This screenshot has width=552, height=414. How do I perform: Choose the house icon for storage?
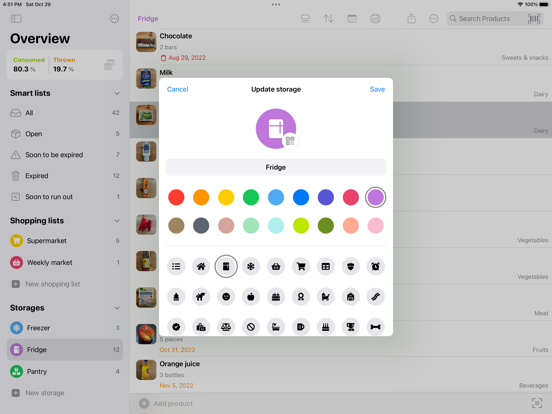(201, 266)
